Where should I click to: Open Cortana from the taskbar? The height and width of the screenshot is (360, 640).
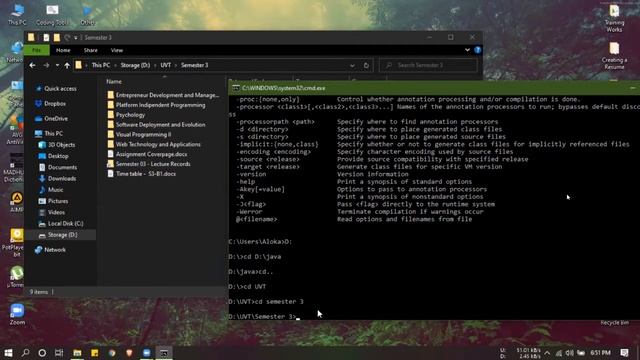pos(42,353)
